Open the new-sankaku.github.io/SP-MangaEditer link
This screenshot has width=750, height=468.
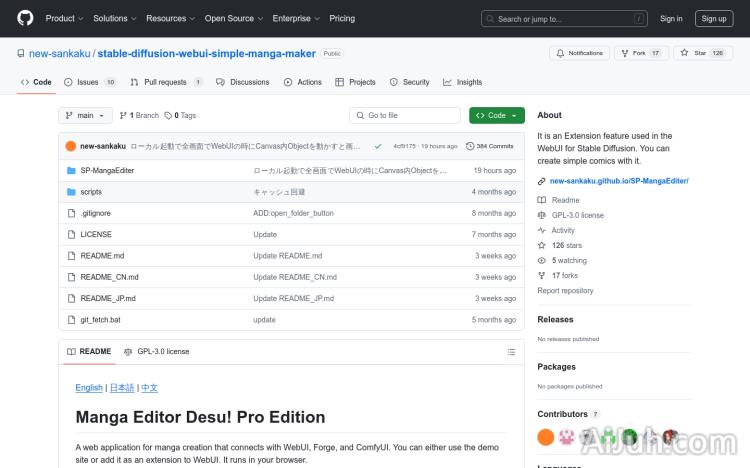click(x=618, y=181)
